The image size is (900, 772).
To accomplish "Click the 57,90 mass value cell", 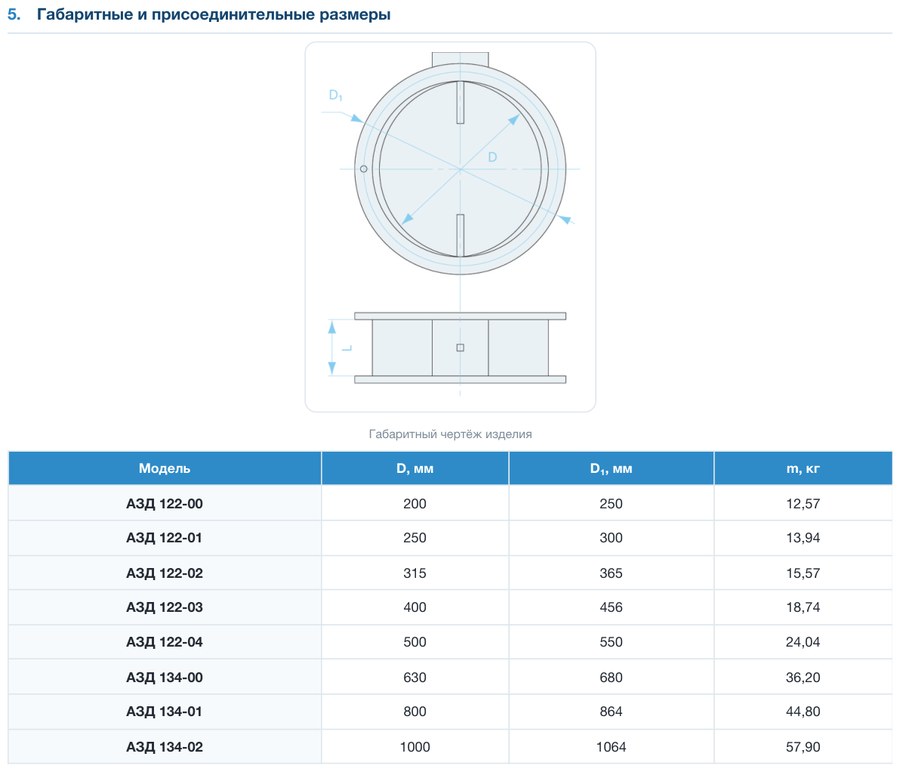I will pos(802,747).
